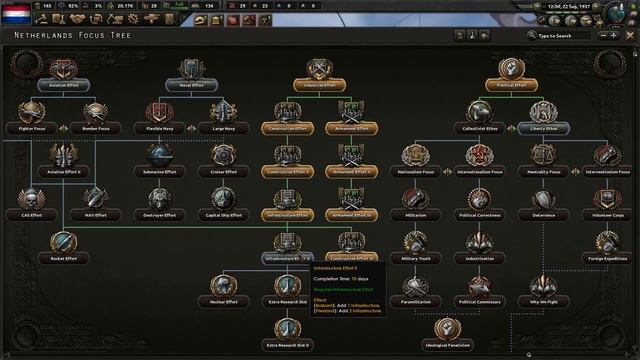Screen dimensions: 640x360
Task: Open the Nationalism Focus icon
Action: [416, 156]
